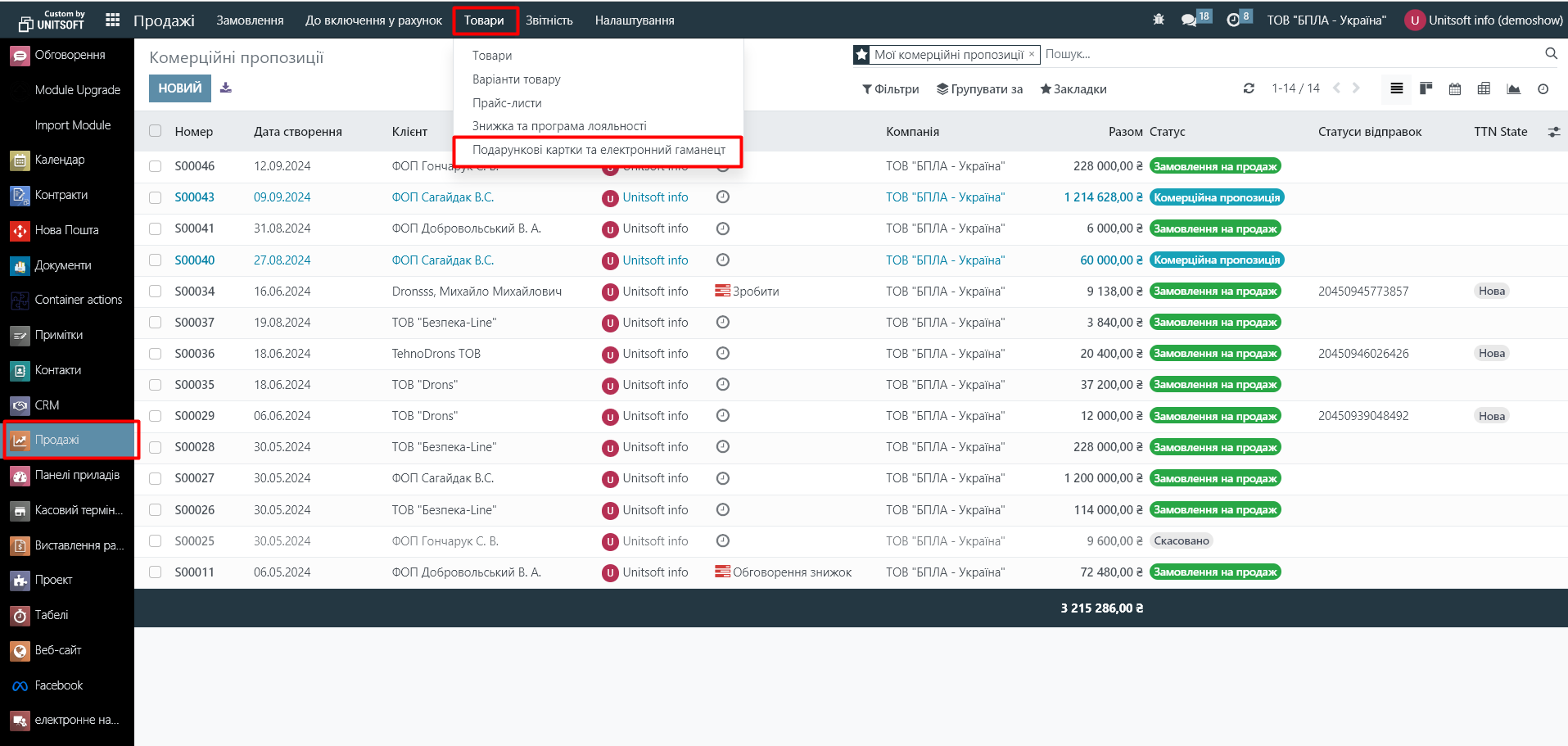Viewport: 1568px width, 746px height.
Task: Open the apps grid menu icon
Action: point(113,20)
